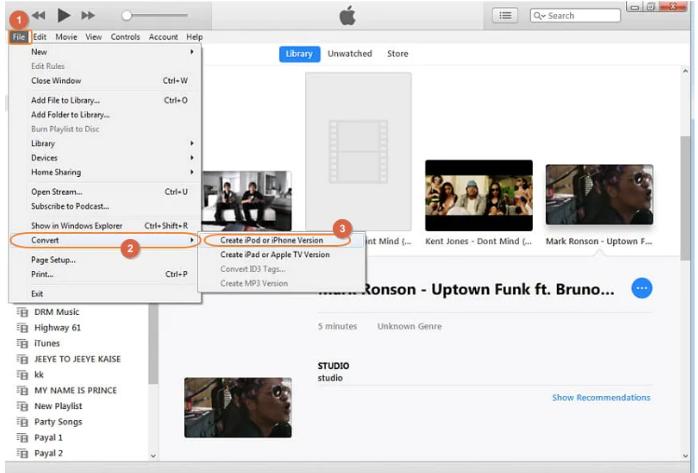Select JEEYE TO JEEYE KAISE playlist
This screenshot has height=473, width=698.
78,359
